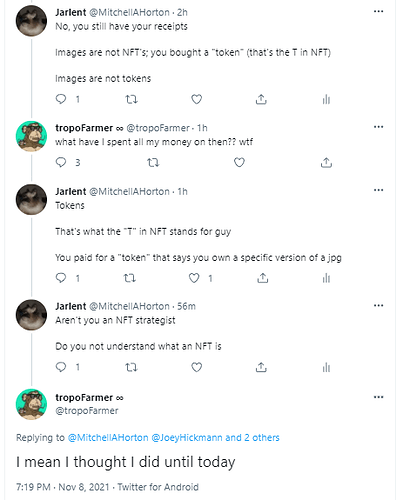Reply to Jarlent's "still have your receipts" tweet
The height and width of the screenshot is (500, 402).
tap(61, 99)
